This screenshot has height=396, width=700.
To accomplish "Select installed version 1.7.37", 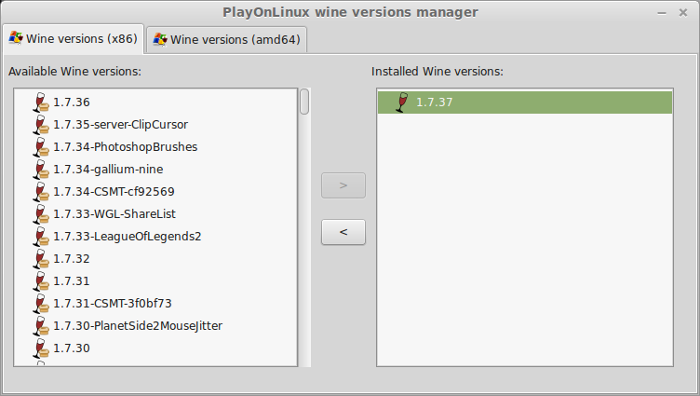I will click(x=525, y=102).
